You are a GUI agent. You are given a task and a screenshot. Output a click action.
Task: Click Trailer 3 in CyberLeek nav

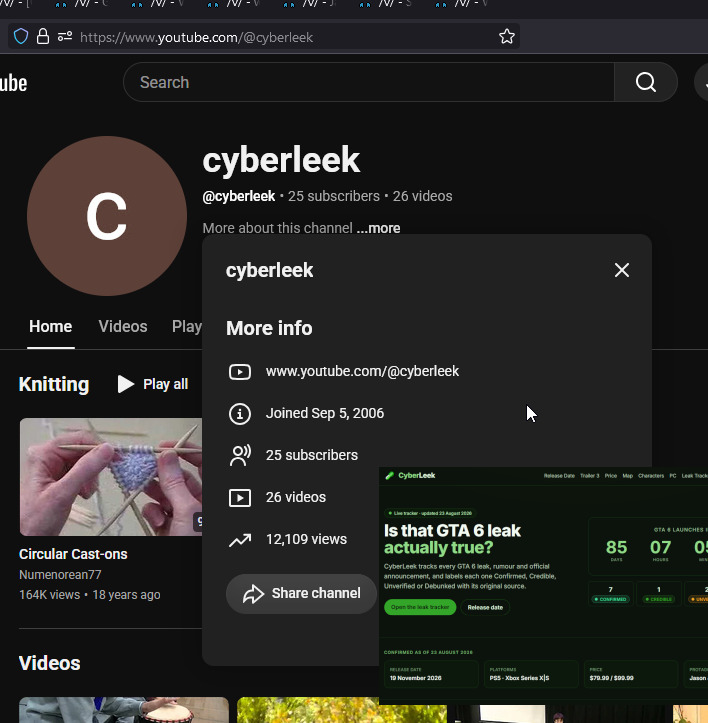point(589,476)
